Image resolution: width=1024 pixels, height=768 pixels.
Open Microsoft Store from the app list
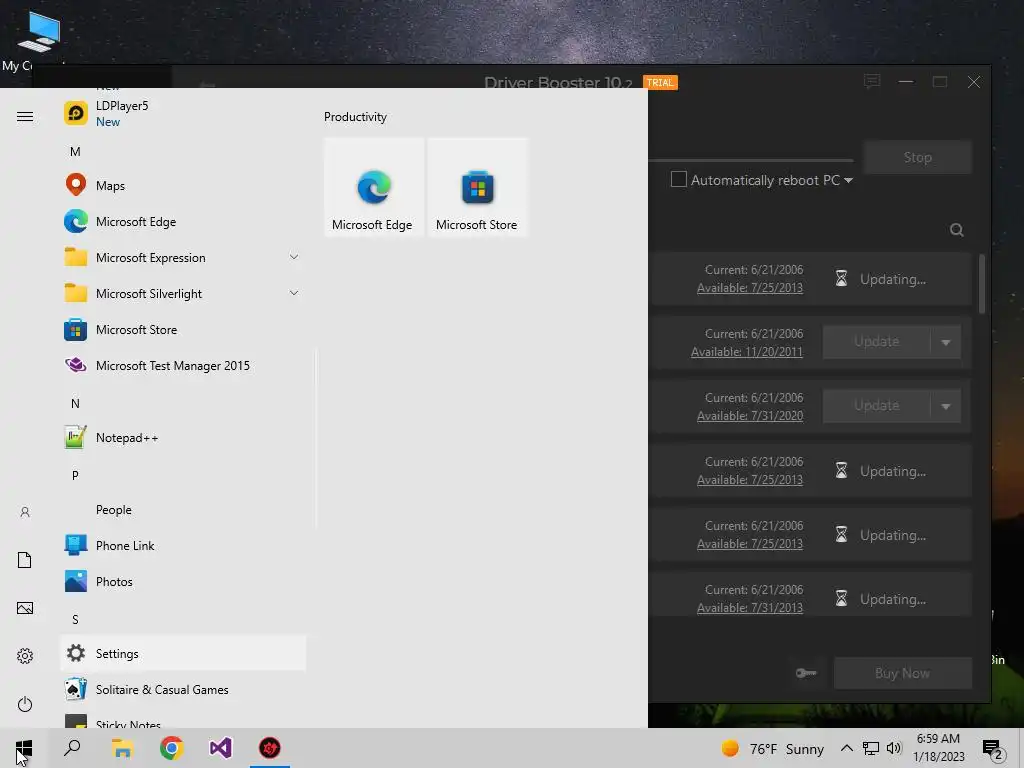183,329
